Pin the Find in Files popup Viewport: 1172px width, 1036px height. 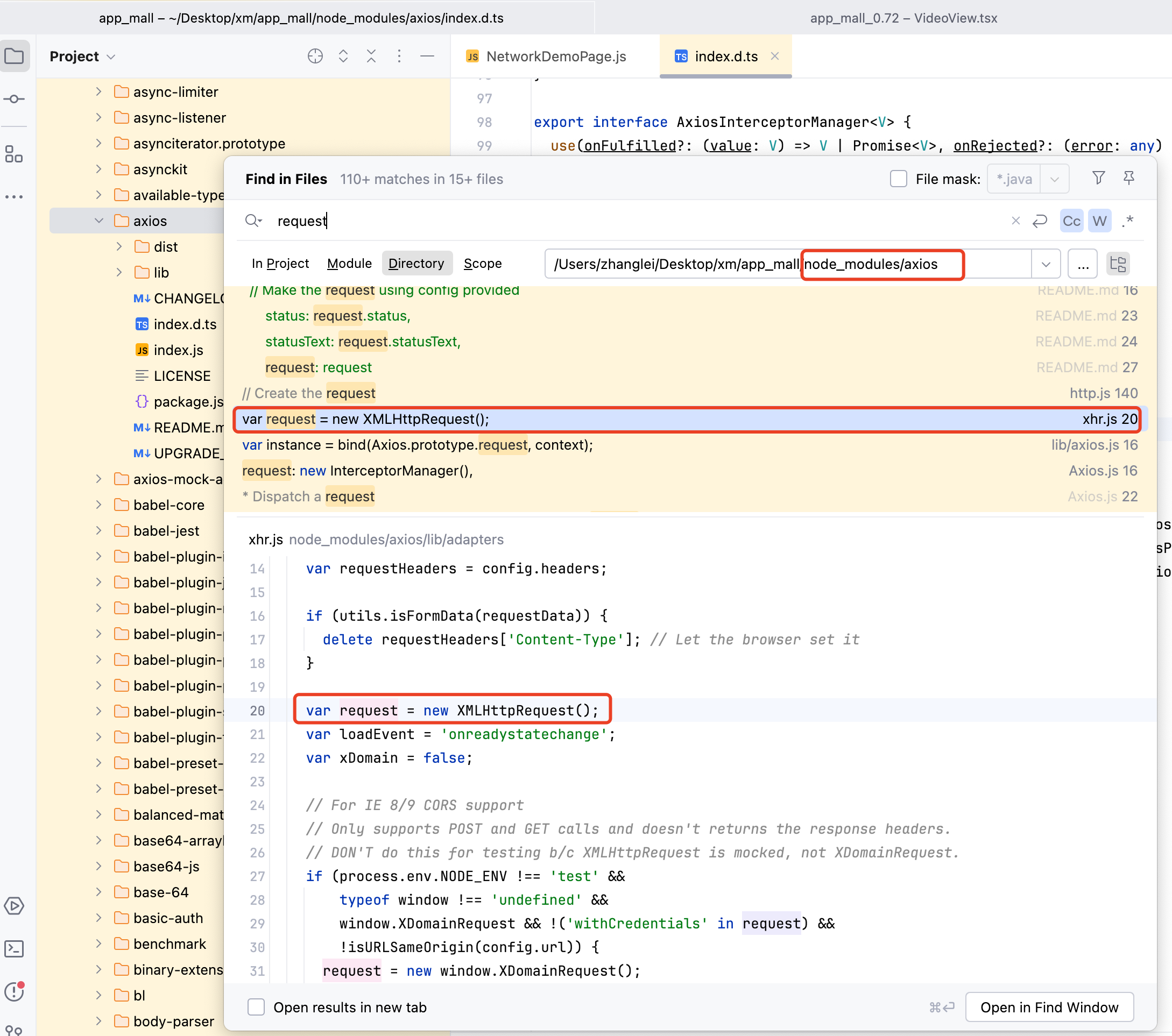pyautogui.click(x=1128, y=178)
